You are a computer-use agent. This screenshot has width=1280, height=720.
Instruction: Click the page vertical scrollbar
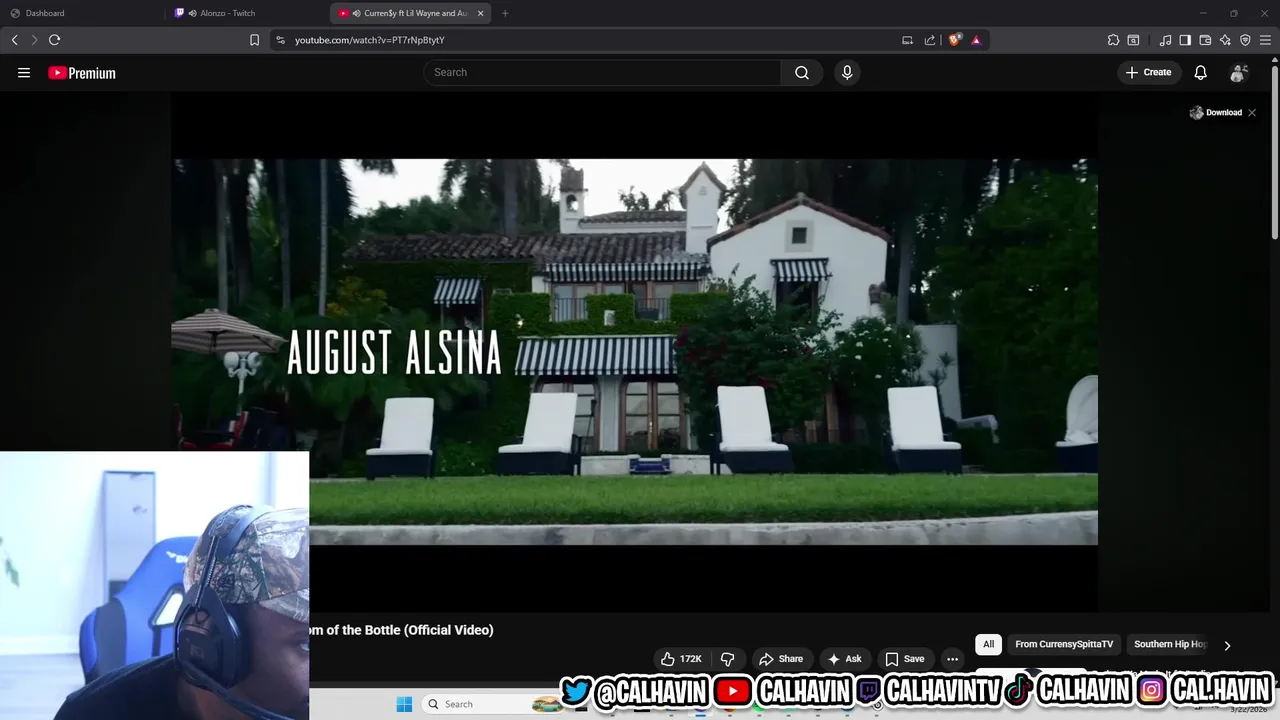point(1274,150)
